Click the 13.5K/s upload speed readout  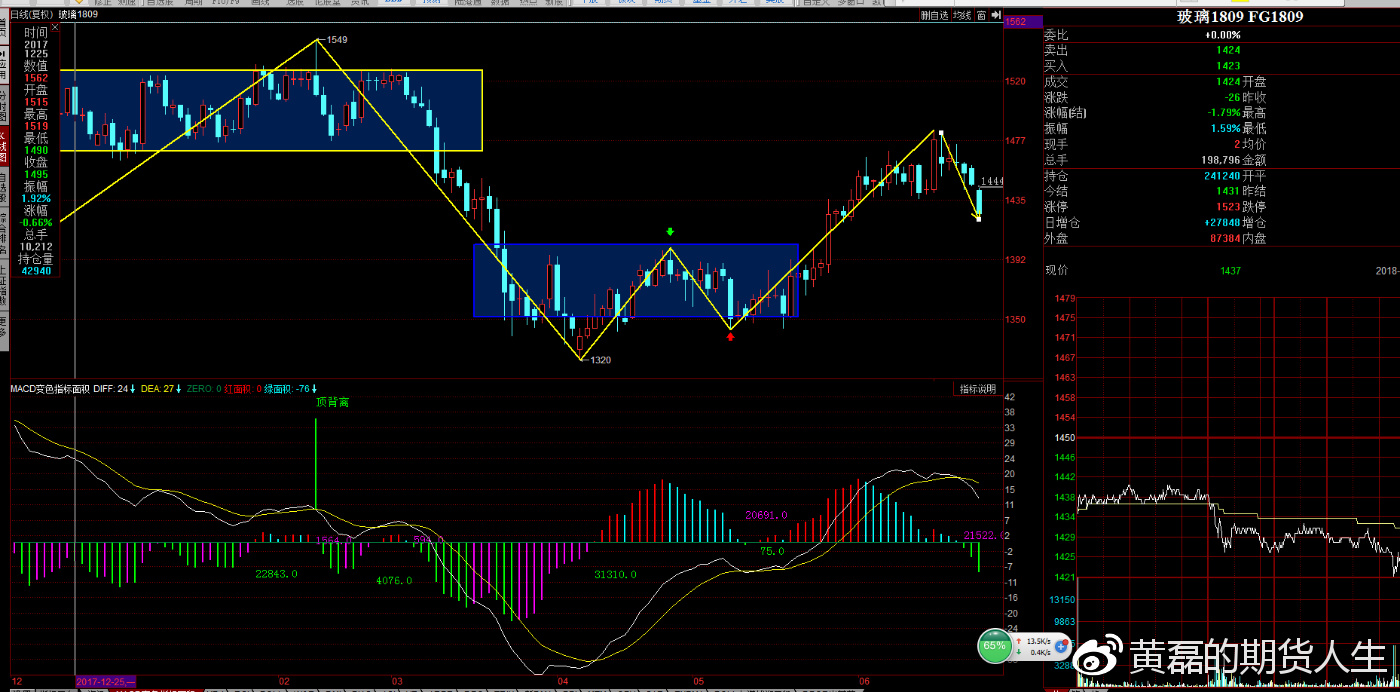click(1040, 640)
